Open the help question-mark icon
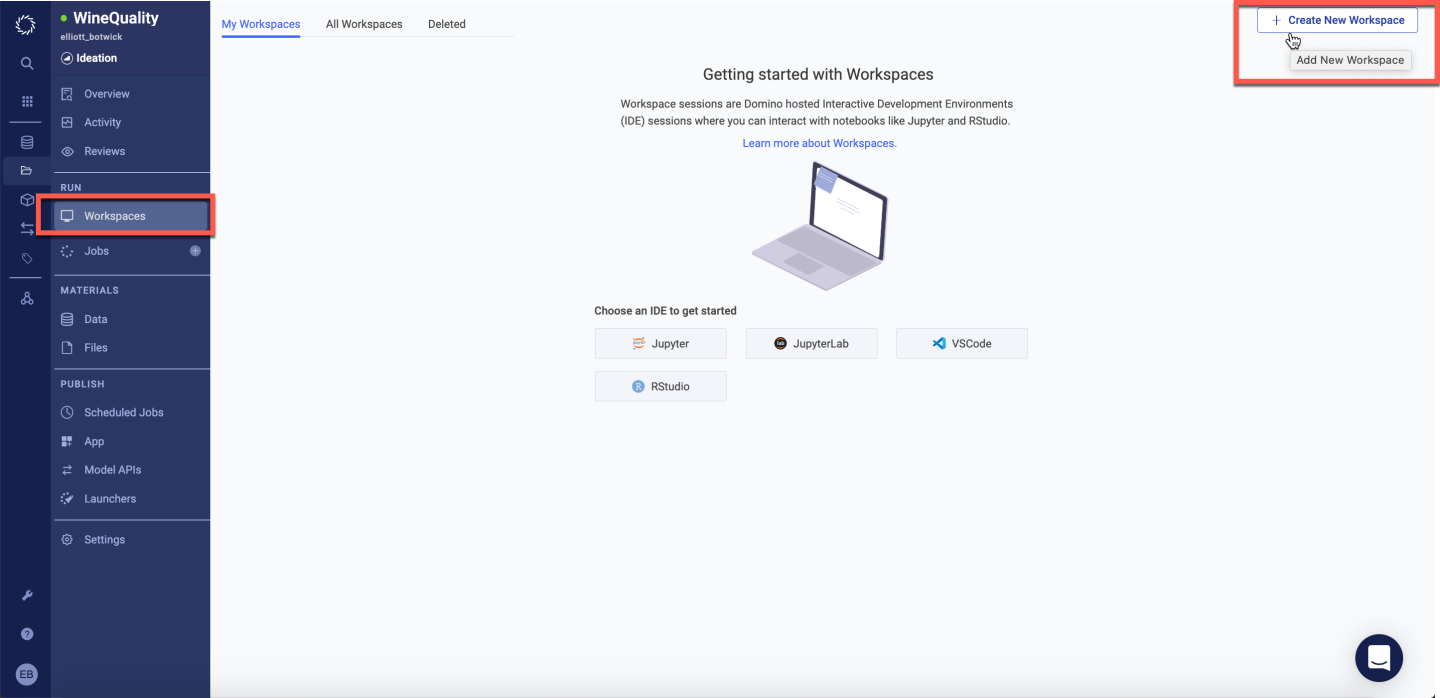1440x698 pixels. 26,633
